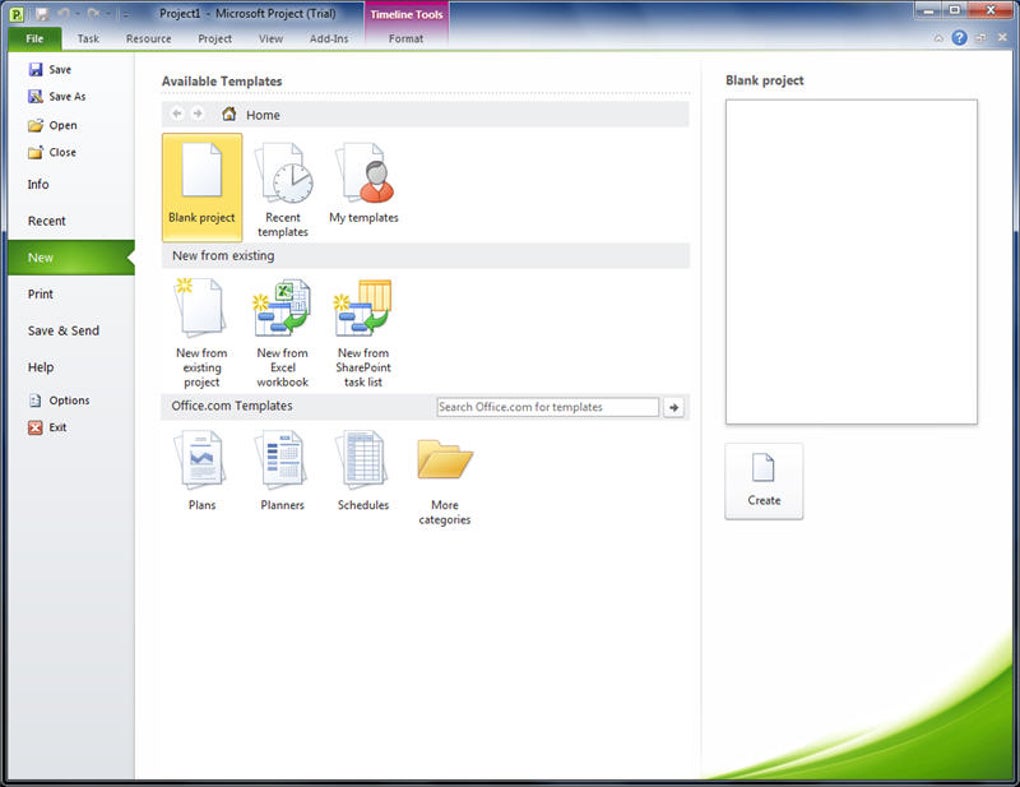Image resolution: width=1020 pixels, height=787 pixels.
Task: Open the Planners template category
Action: (282, 471)
